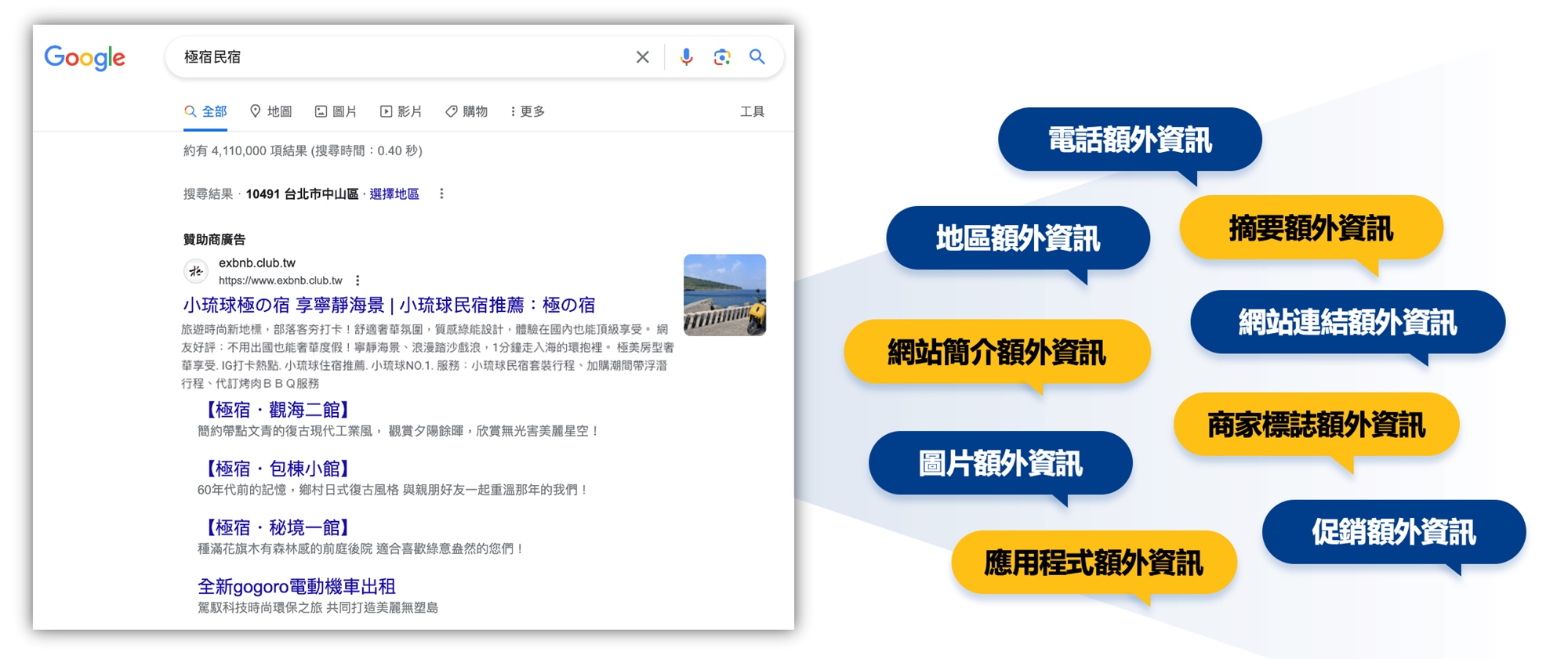The image size is (1568, 659).
Task: Click the 選擇地區 link
Action: [x=394, y=194]
